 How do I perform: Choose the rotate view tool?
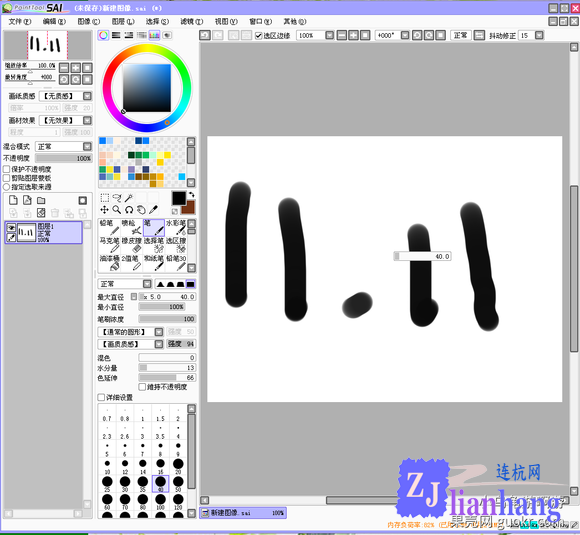129,210
